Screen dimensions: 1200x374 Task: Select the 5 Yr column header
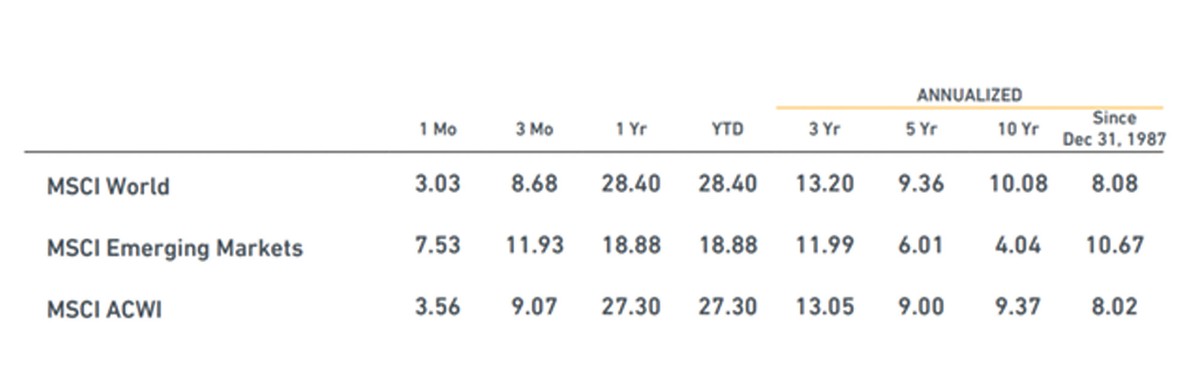(921, 129)
